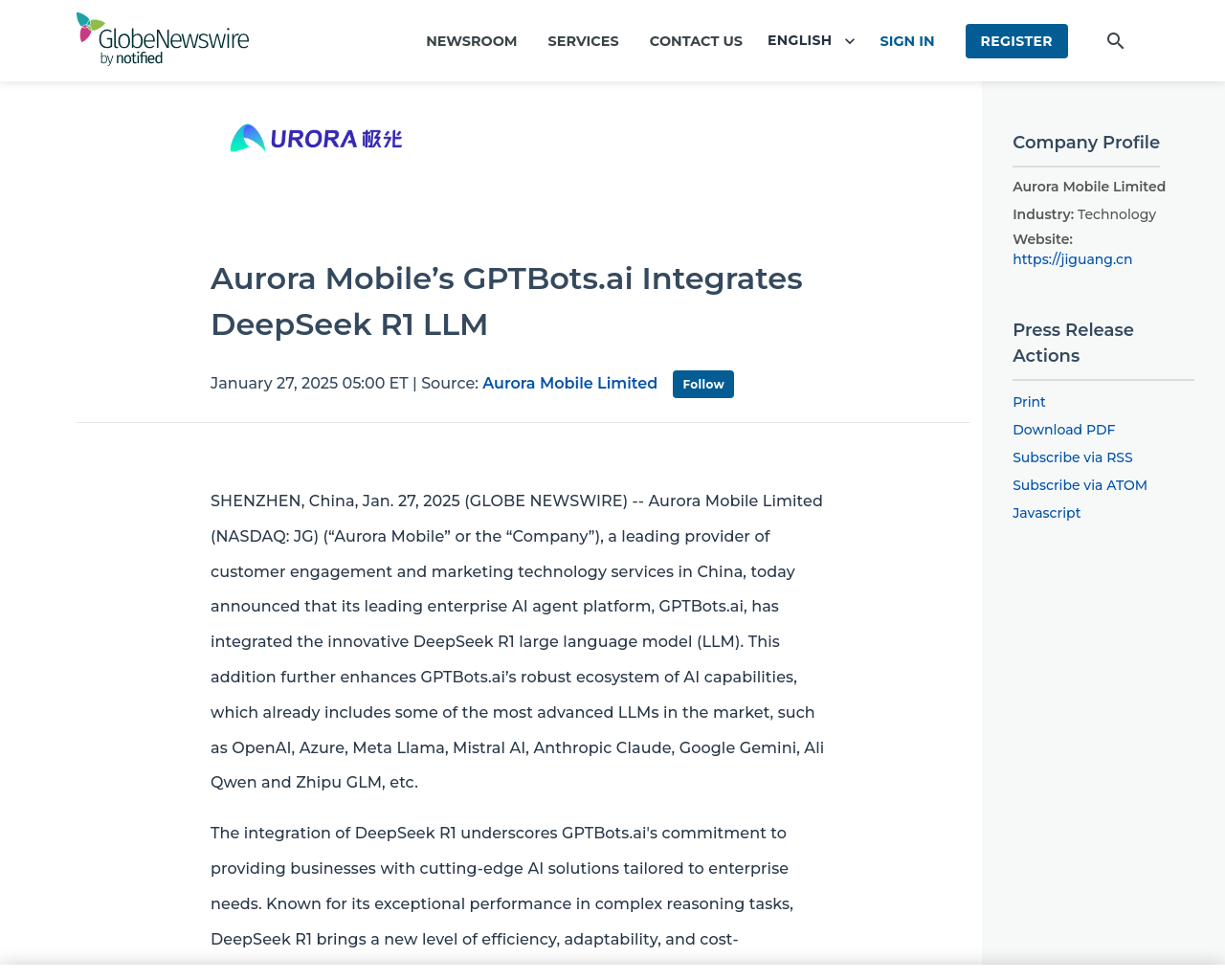Viewport: 1225px width, 980px height.
Task: Click the press release headline
Action: (506, 301)
